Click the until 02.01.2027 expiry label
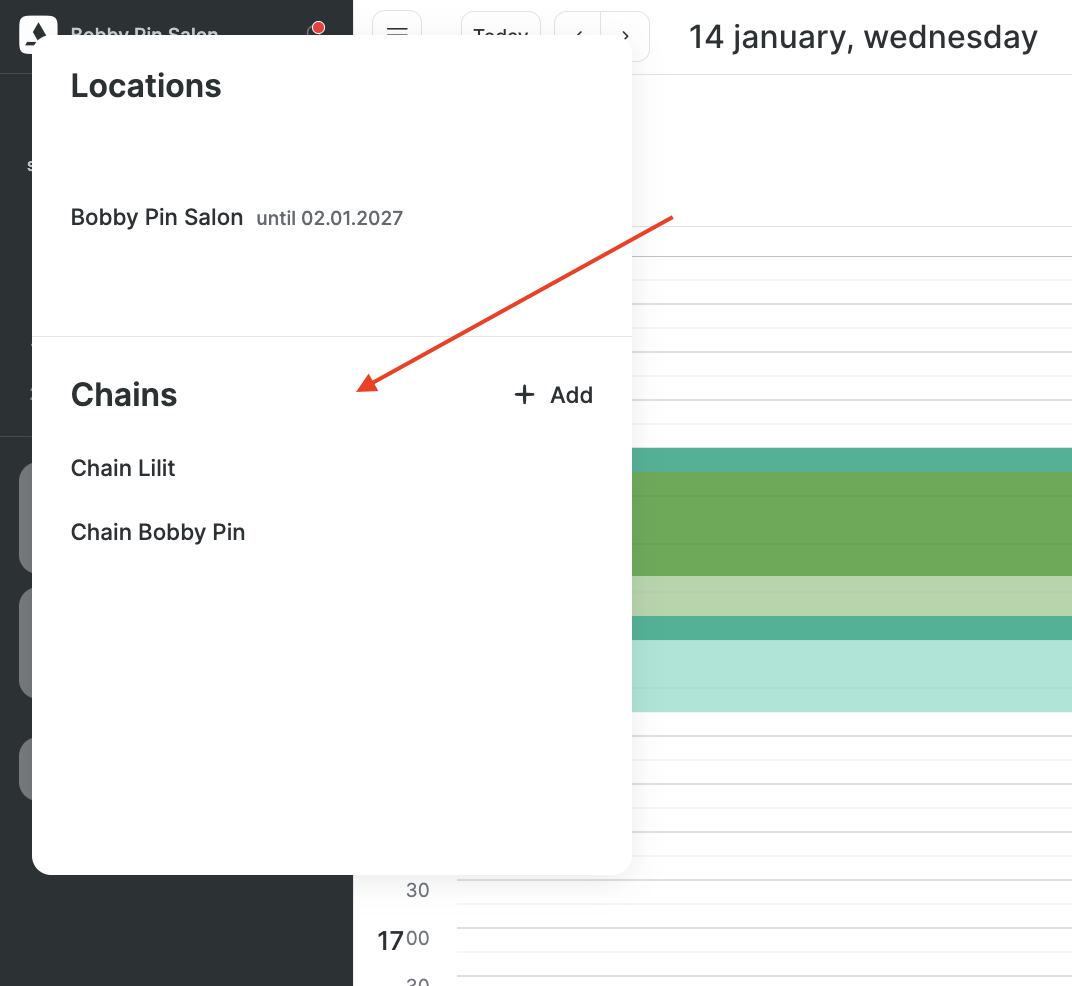 330,218
